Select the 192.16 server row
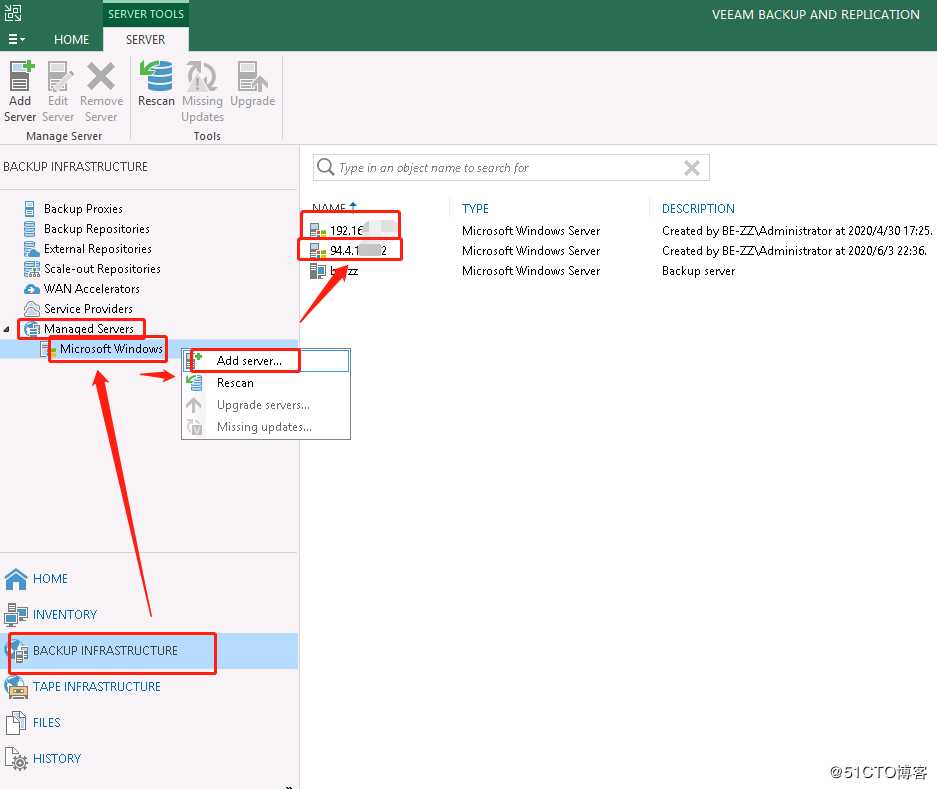Image resolution: width=937 pixels, height=789 pixels. [621, 231]
